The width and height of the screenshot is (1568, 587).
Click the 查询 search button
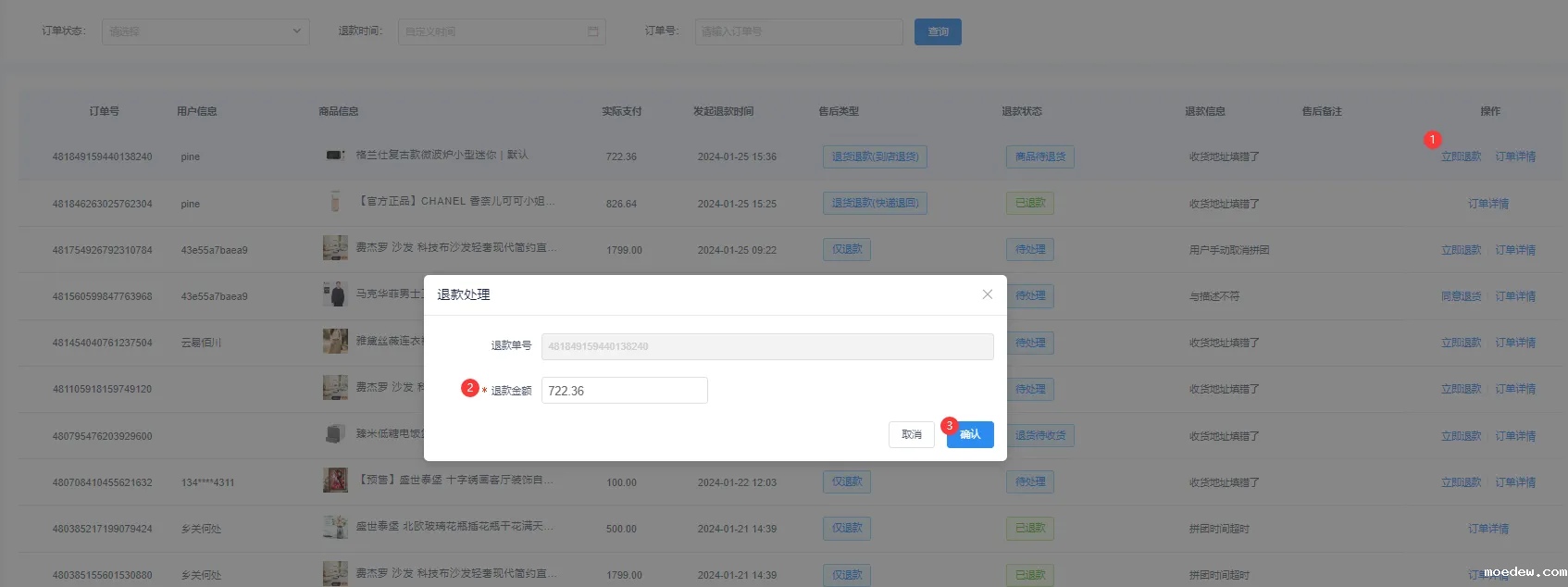pos(938,31)
